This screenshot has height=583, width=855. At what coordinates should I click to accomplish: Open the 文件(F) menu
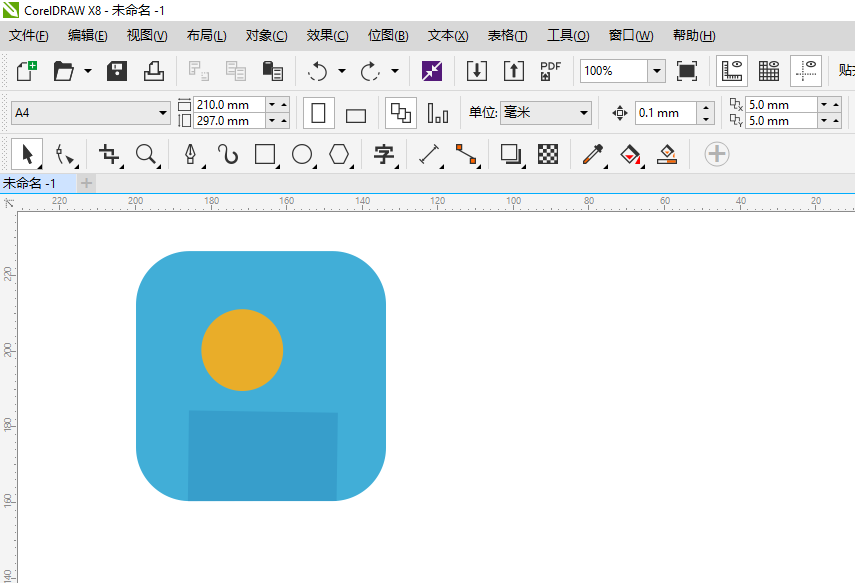tap(28, 35)
